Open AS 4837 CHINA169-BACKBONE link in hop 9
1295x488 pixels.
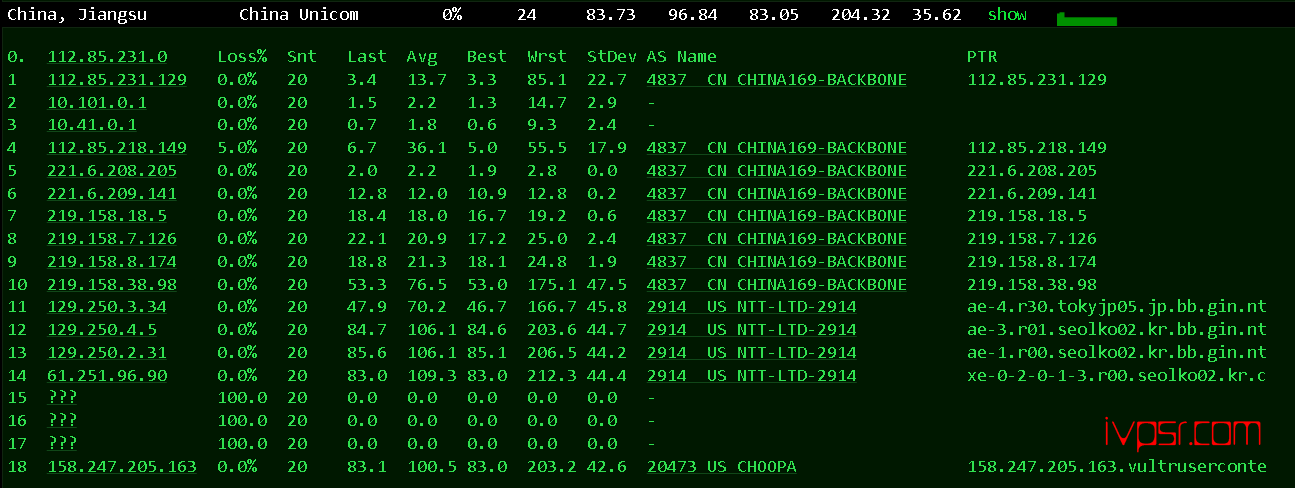click(x=777, y=262)
